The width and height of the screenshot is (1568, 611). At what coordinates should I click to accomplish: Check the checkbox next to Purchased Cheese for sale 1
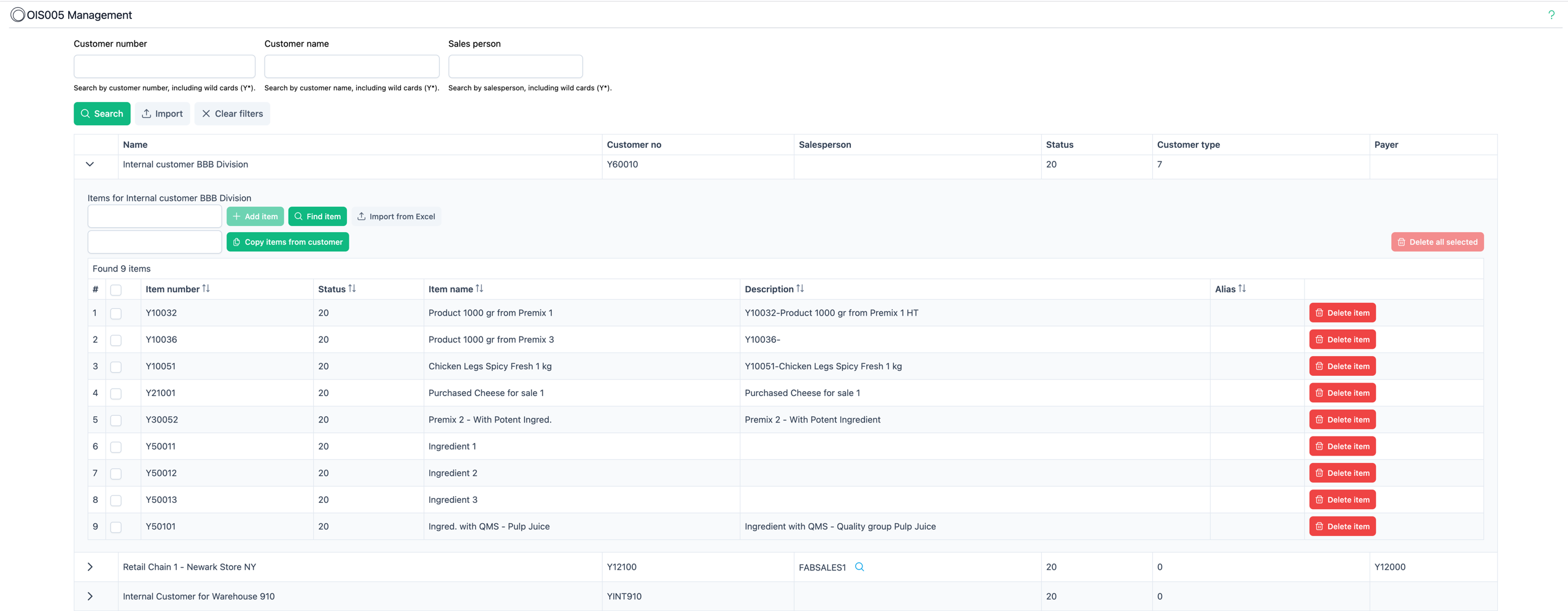click(116, 394)
